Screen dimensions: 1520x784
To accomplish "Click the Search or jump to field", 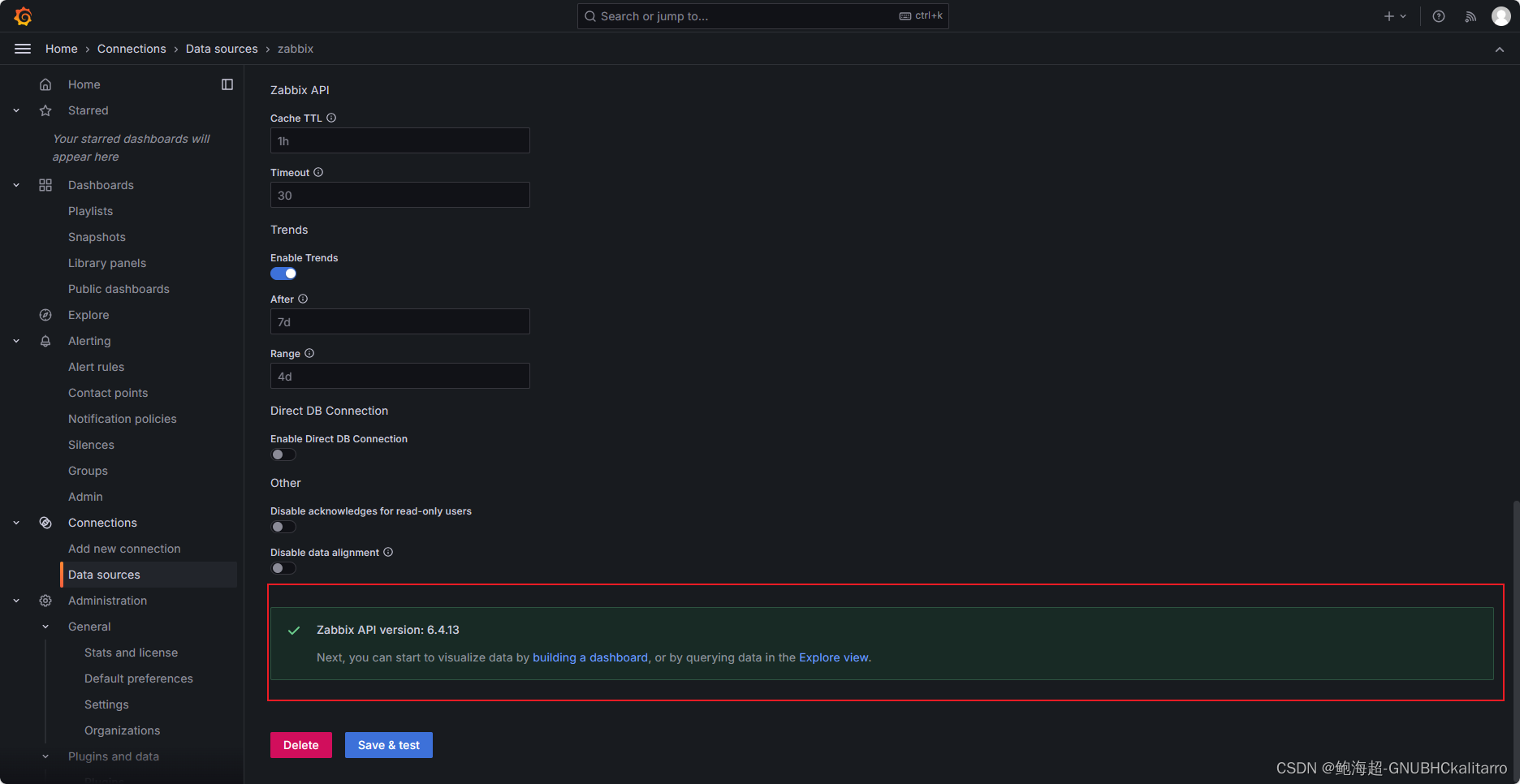I will [x=762, y=16].
